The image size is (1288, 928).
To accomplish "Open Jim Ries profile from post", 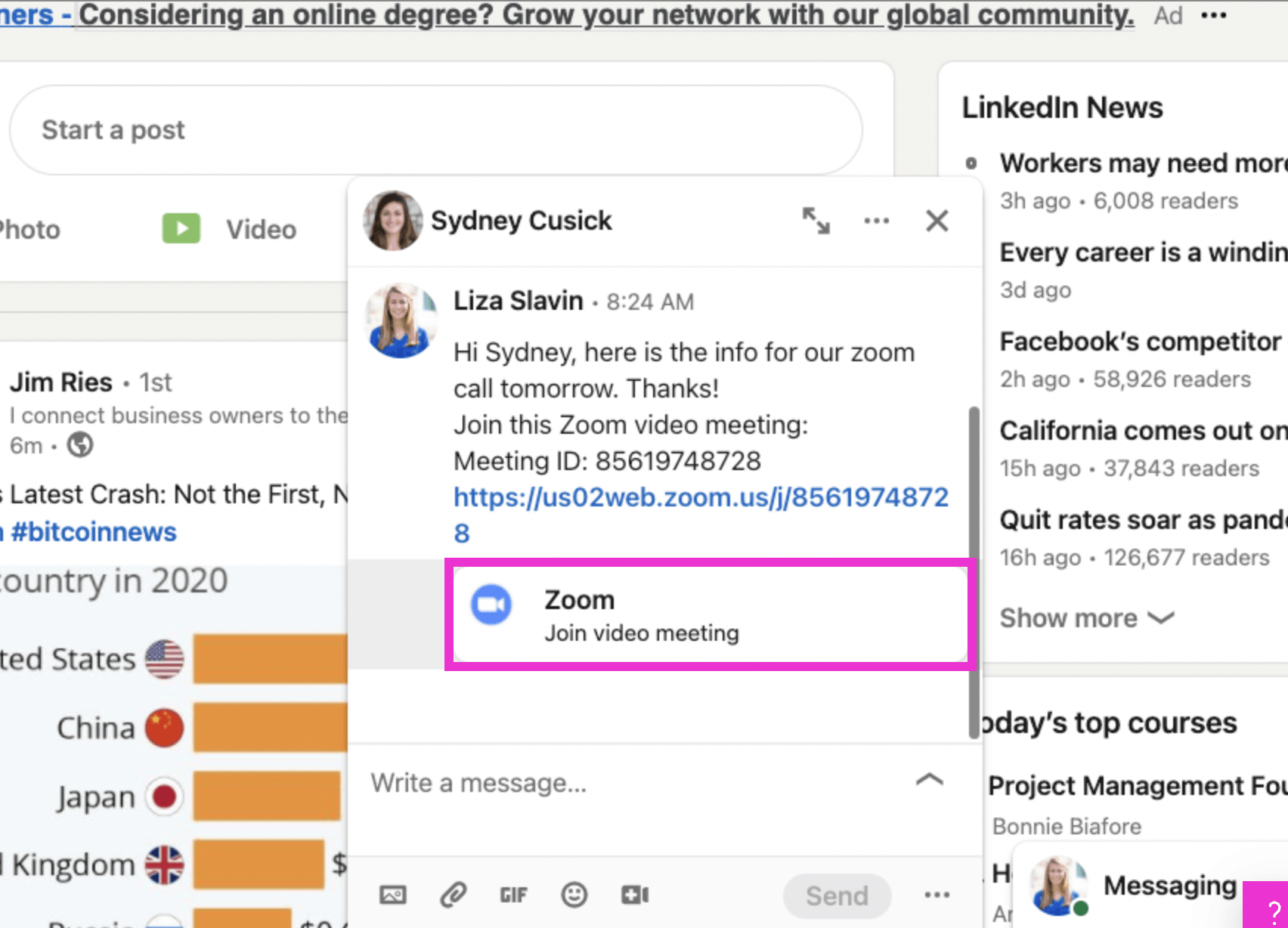I will point(61,382).
